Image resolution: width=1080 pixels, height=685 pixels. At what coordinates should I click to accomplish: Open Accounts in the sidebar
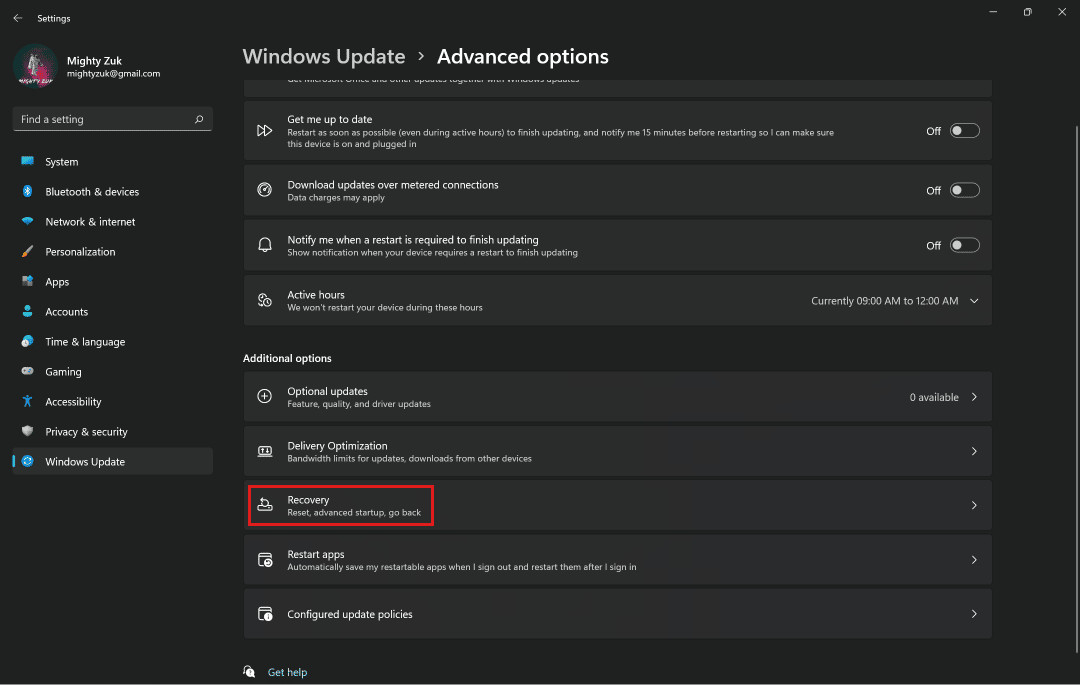113,312
